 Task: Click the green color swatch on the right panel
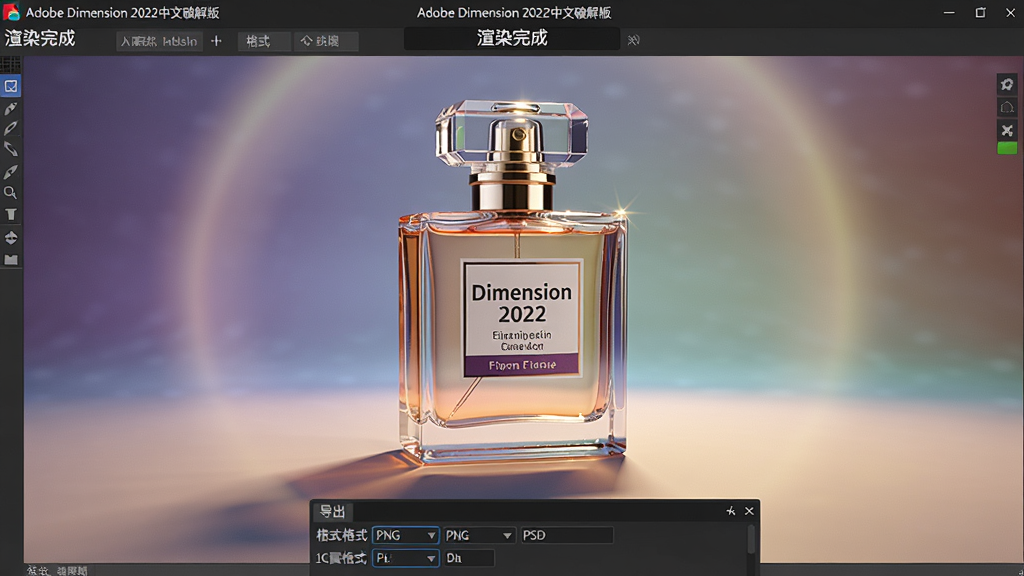pos(1007,148)
